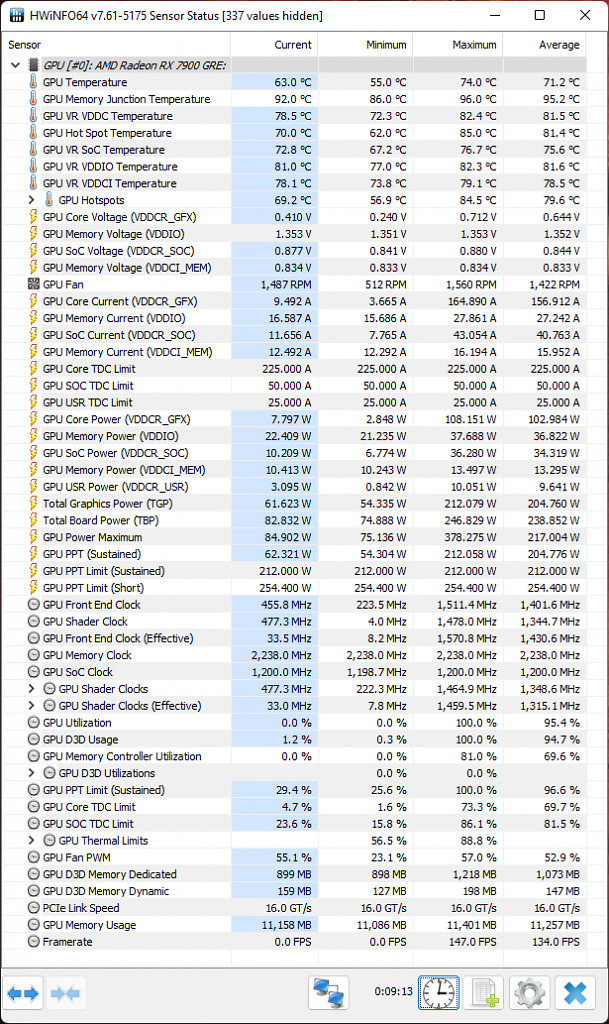This screenshot has width=609, height=1024.
Task: Click the expand arrows button in bottom toolbar
Action: pyautogui.click(x=23, y=993)
